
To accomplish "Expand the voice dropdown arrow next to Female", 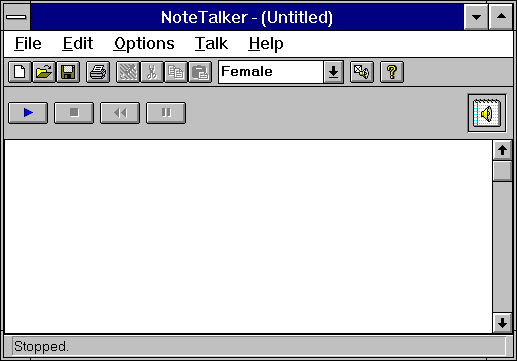I will click(x=333, y=72).
